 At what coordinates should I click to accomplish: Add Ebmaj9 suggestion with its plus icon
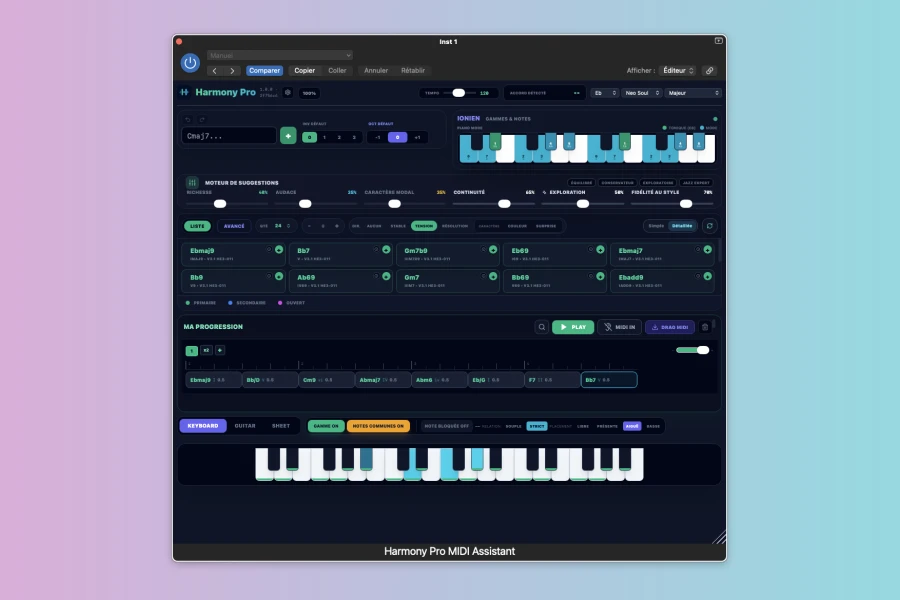click(279, 250)
